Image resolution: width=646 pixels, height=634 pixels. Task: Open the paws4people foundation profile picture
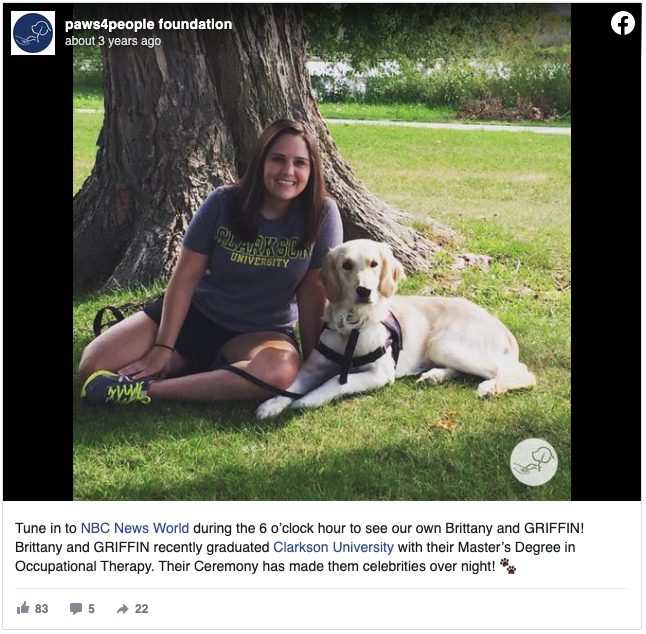click(33, 33)
